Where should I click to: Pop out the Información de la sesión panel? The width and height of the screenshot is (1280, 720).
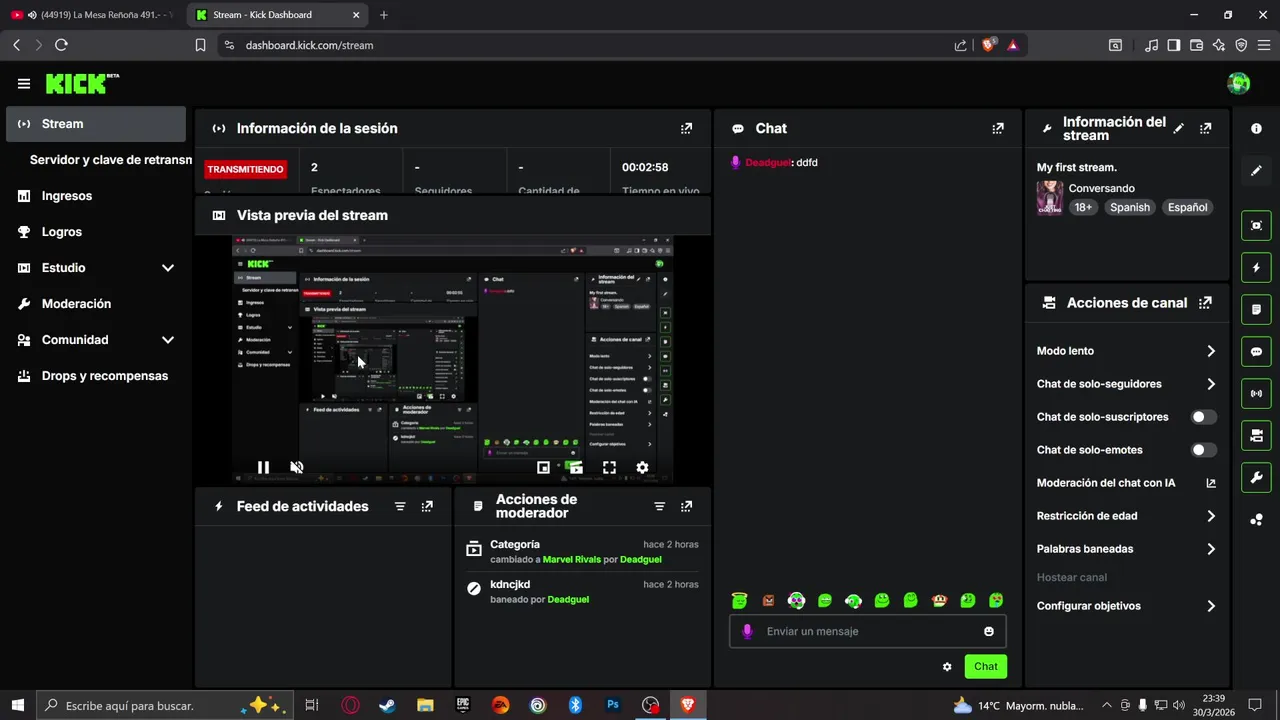click(686, 129)
